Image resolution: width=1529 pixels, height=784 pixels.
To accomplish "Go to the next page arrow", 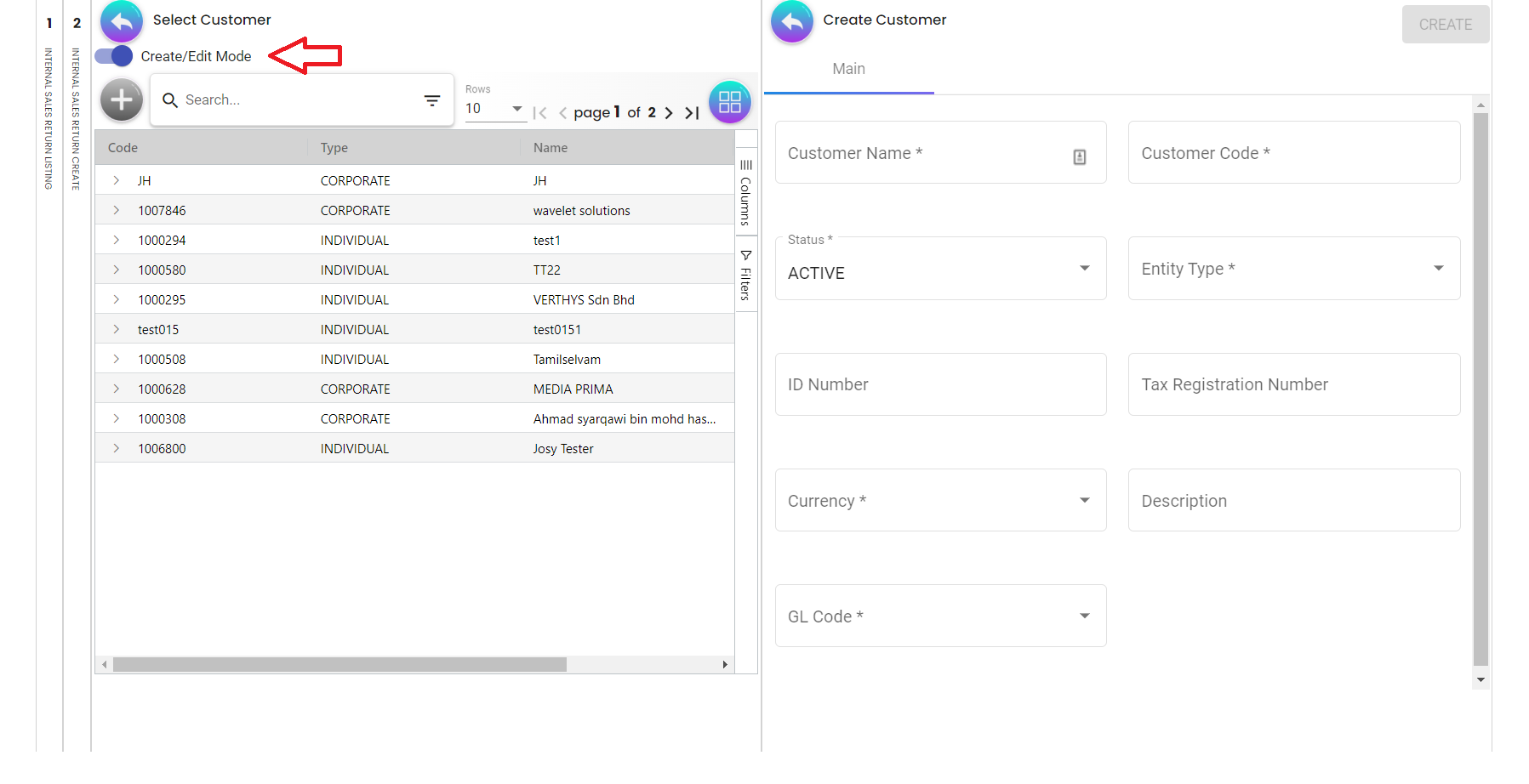I will pyautogui.click(x=669, y=113).
